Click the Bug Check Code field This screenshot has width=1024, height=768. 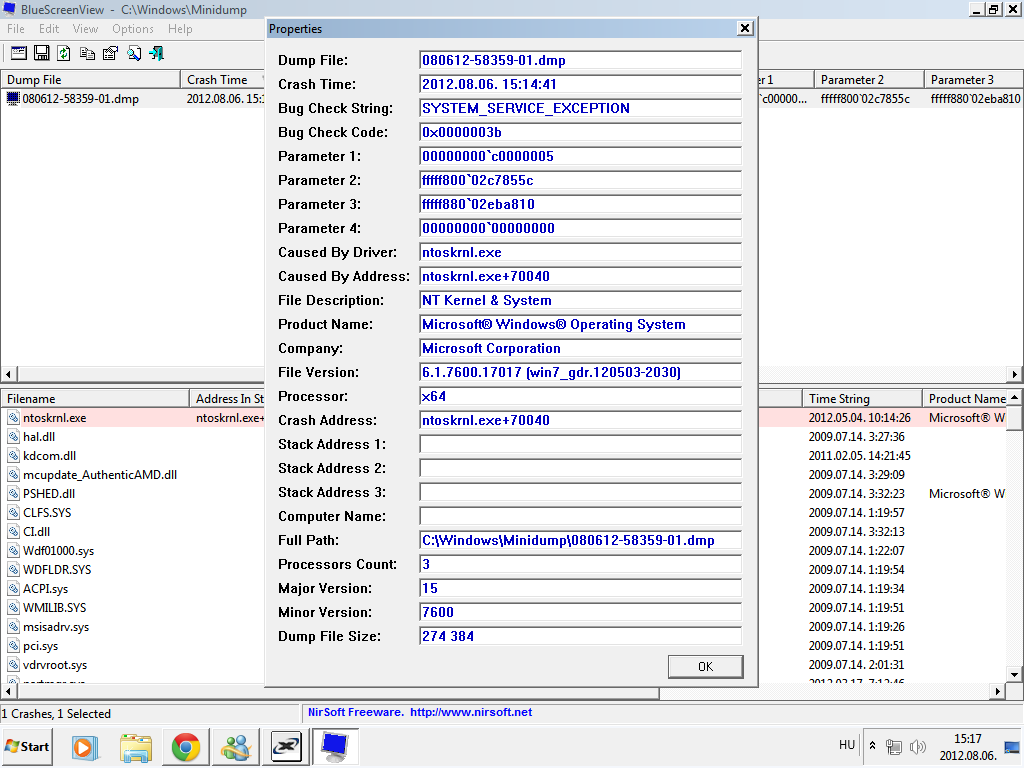click(581, 133)
